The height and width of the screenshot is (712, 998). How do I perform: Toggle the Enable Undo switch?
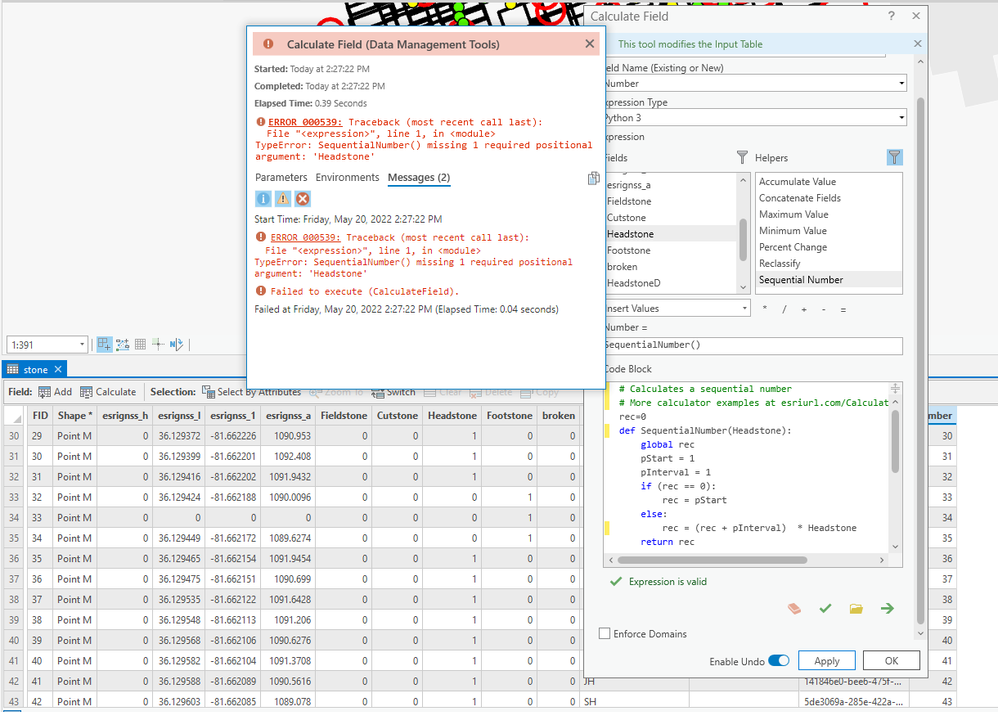tap(779, 661)
